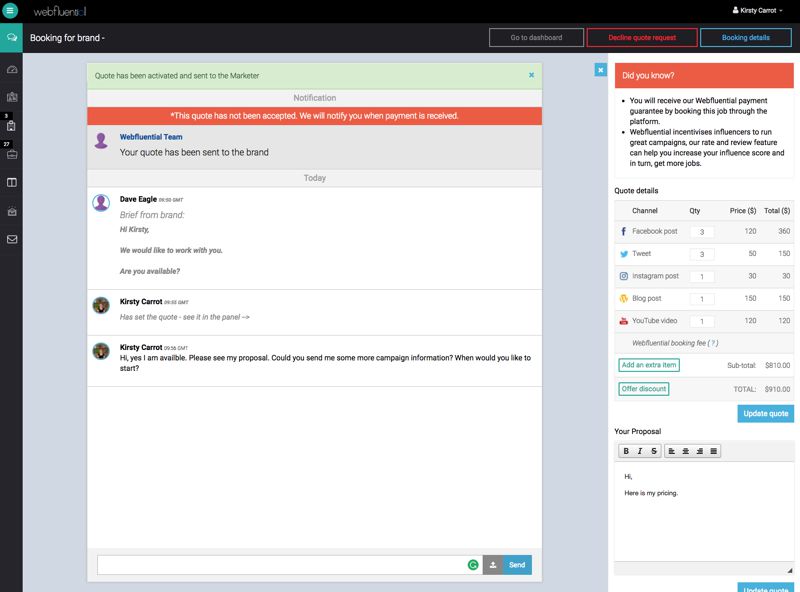Click Dave Eagle's avatar
This screenshot has width=800, height=592.
(101, 203)
